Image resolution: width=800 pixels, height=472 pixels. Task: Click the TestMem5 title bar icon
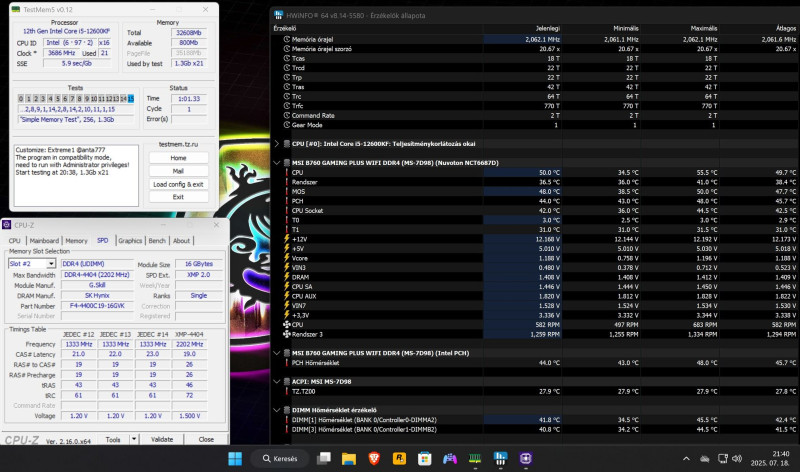pos(16,10)
